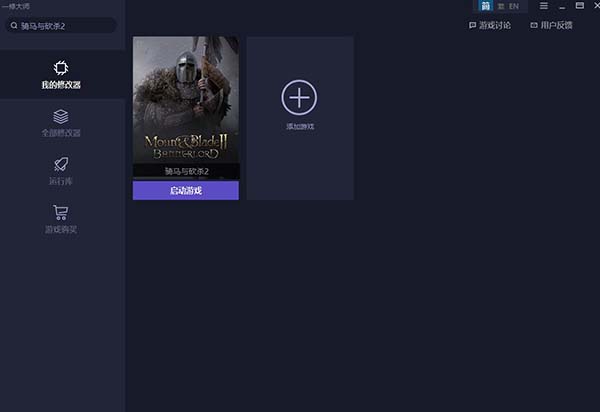
Task: Open 游戏购买 cart icon
Action: [61, 212]
